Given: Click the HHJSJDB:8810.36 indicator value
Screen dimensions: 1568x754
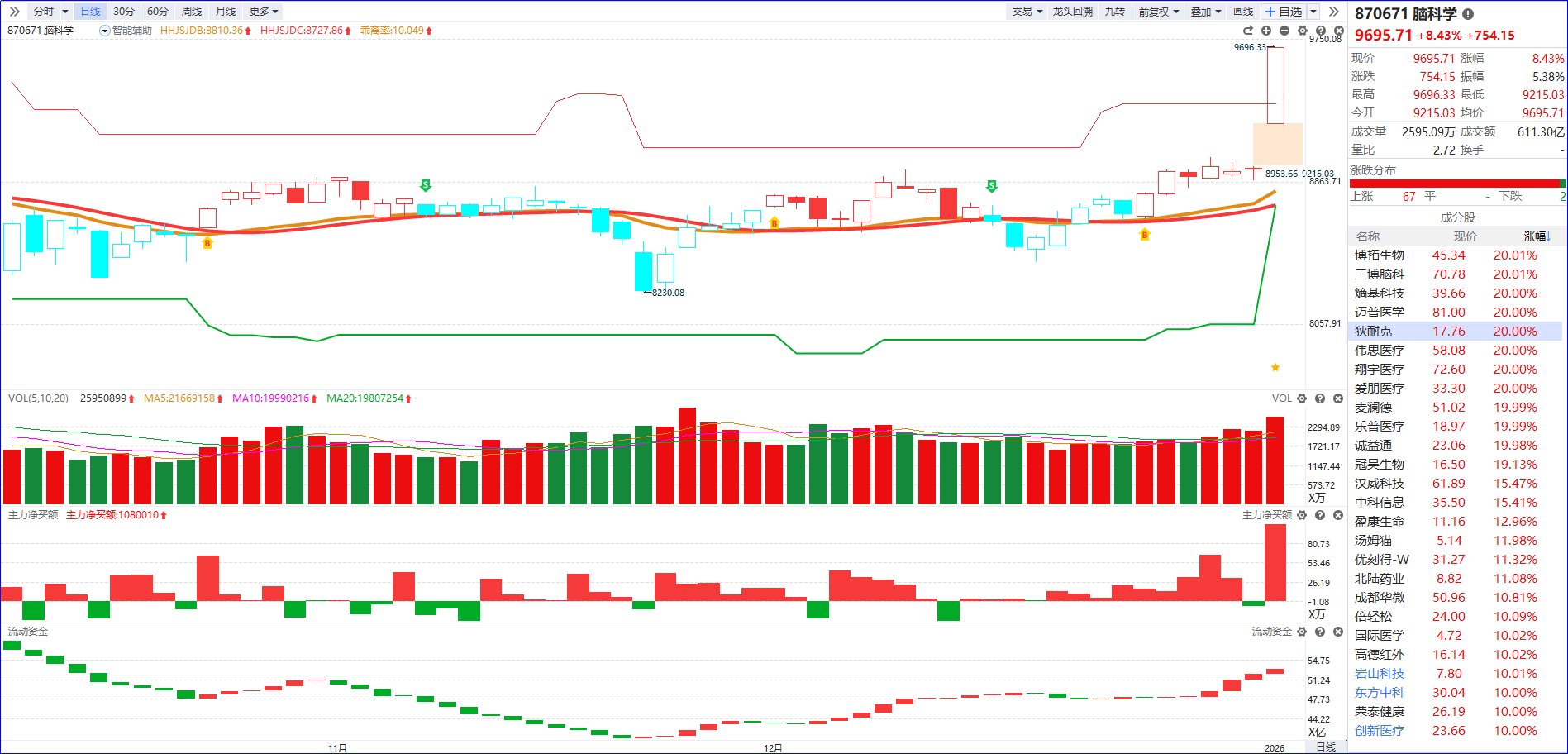Looking at the screenshot, I should pos(206,31).
